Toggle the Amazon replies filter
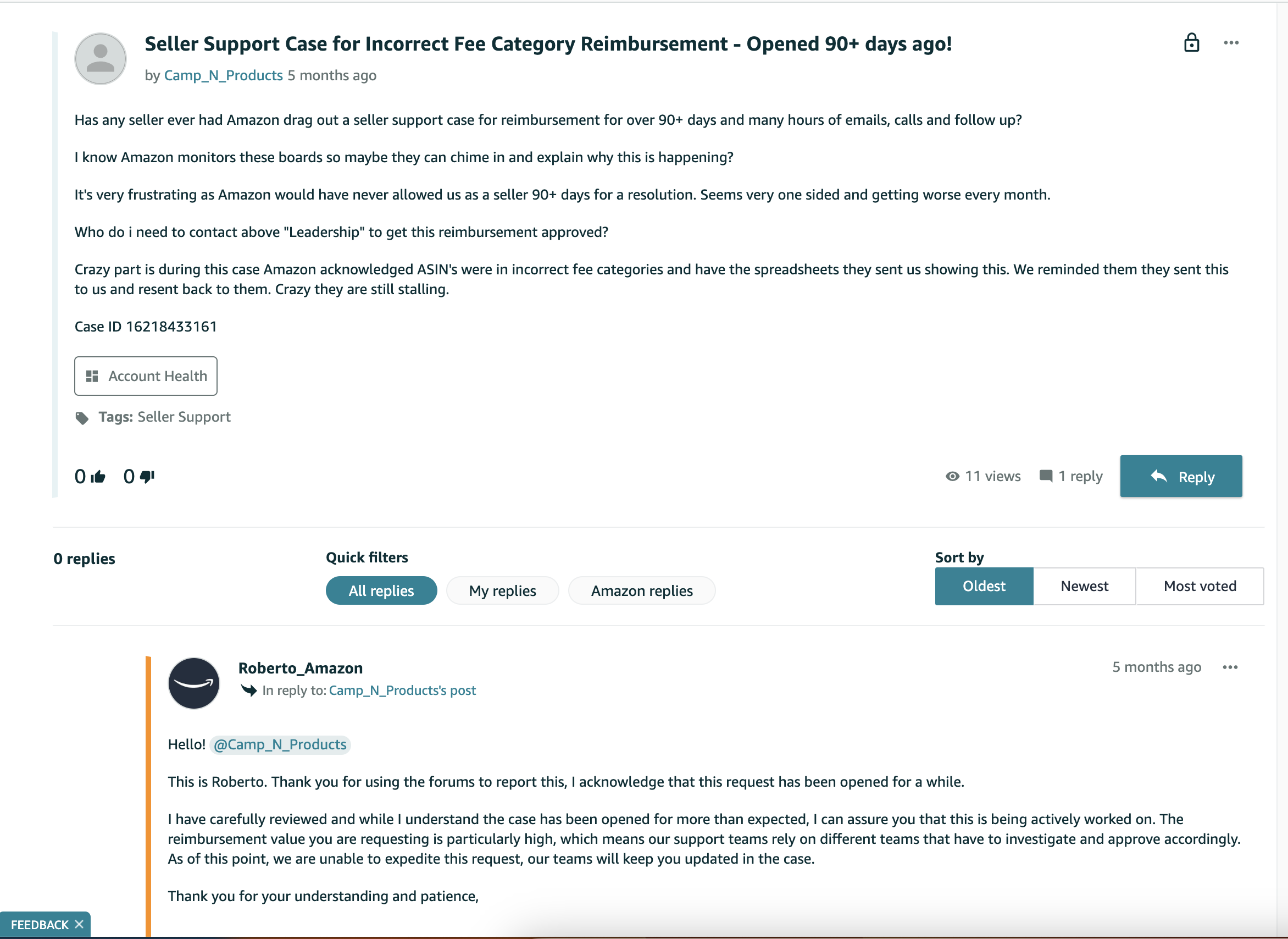The image size is (1288, 939). [641, 590]
